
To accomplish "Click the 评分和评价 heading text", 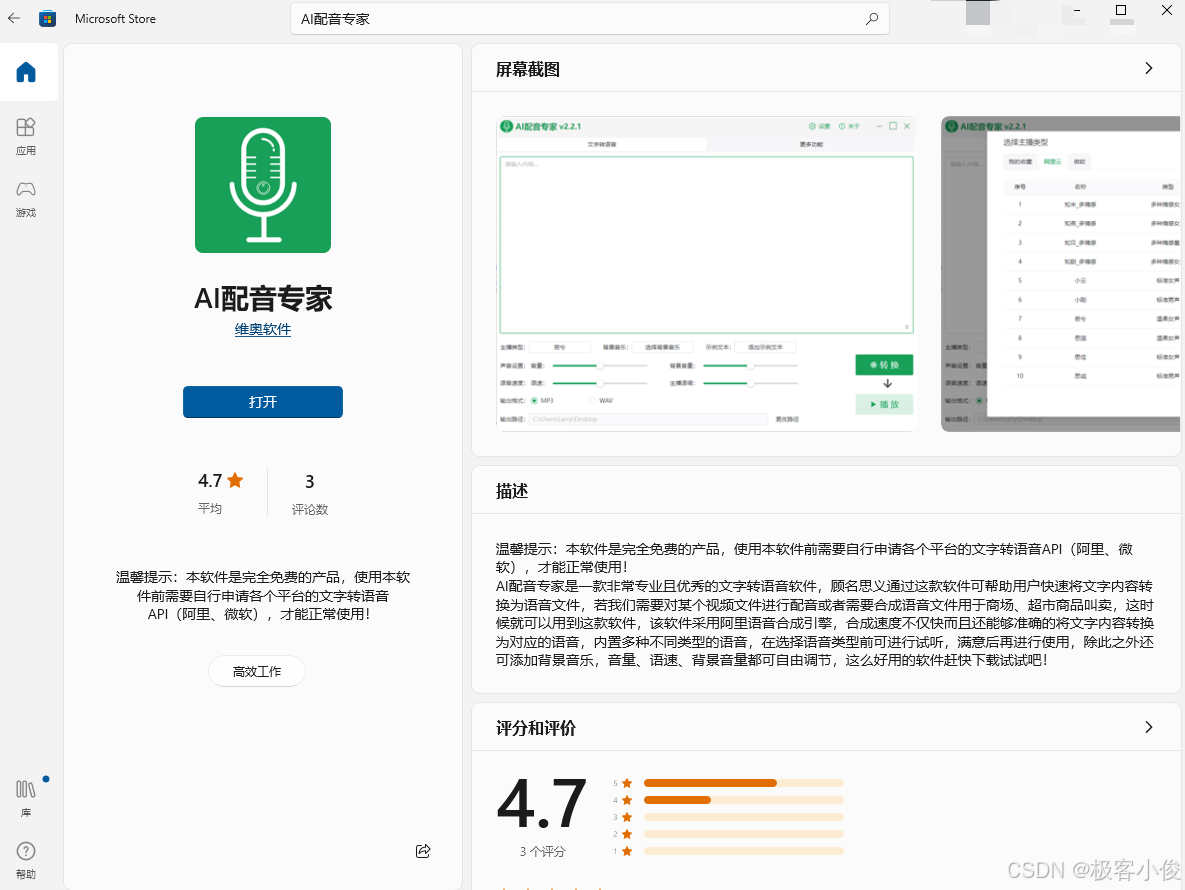I will tap(536, 728).
